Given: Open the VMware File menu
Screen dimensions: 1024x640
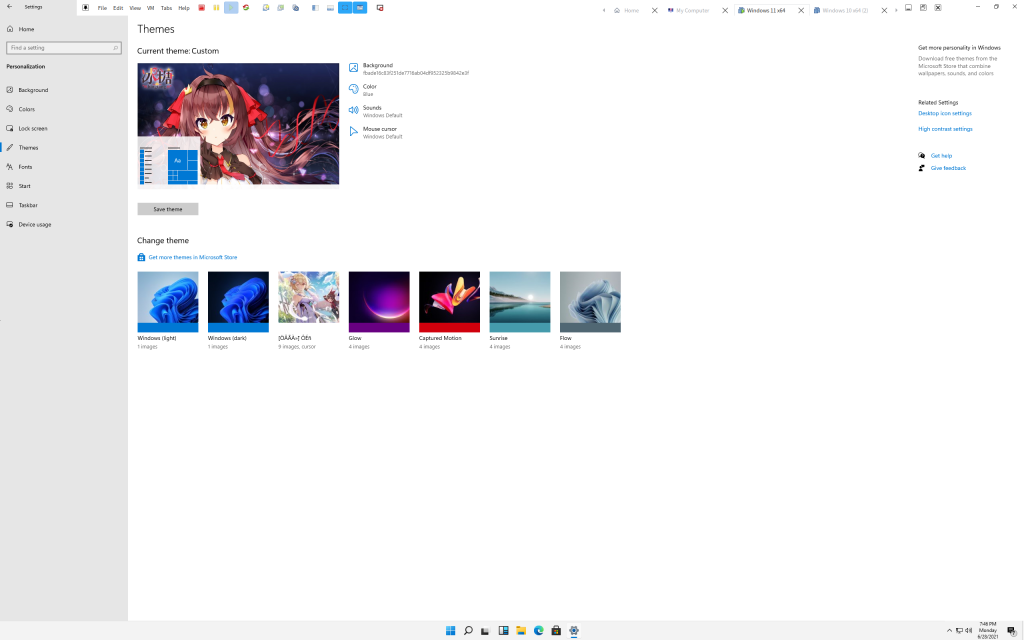Looking at the screenshot, I should click(x=103, y=8).
